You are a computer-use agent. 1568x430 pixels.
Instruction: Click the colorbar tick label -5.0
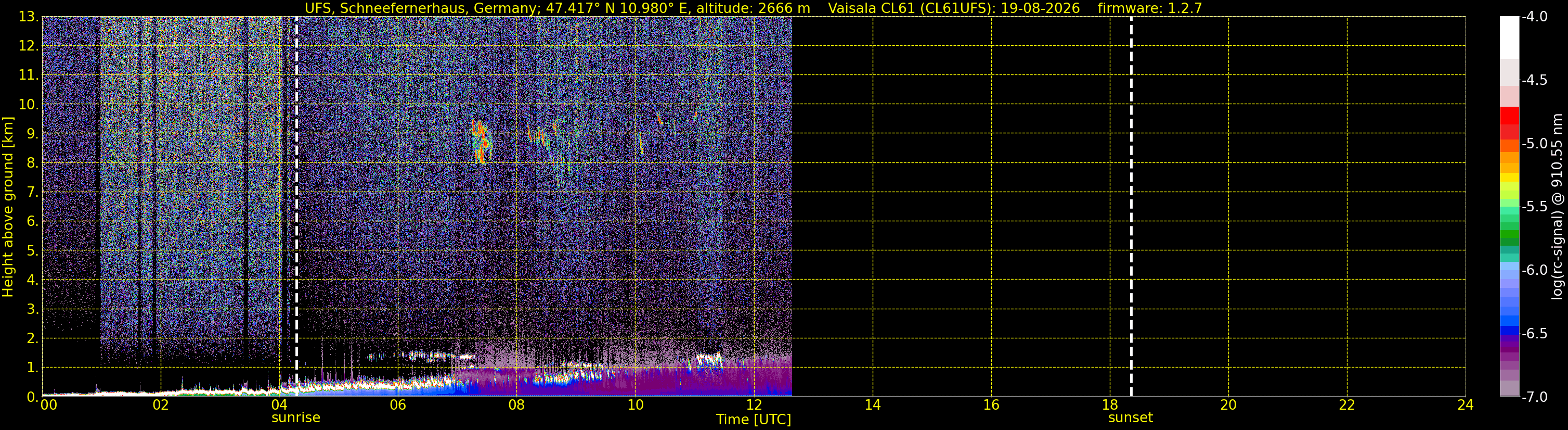[1534, 144]
